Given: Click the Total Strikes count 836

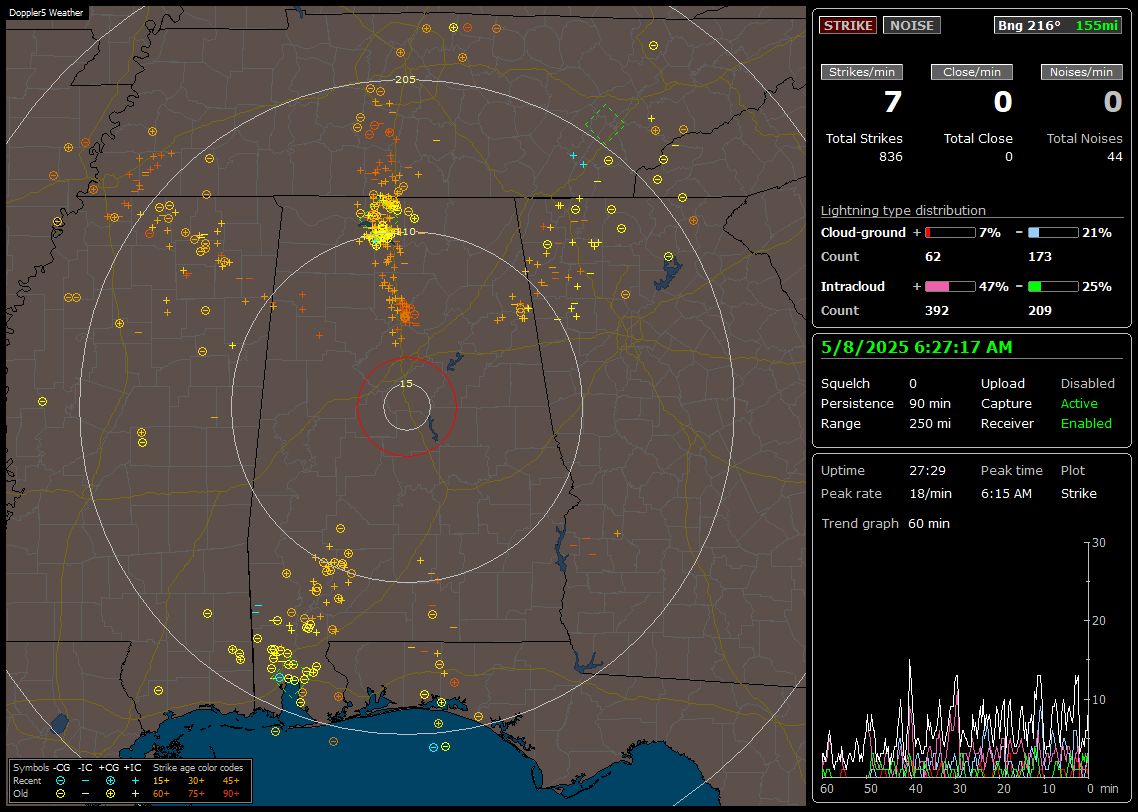Looking at the screenshot, I should 891,157.
